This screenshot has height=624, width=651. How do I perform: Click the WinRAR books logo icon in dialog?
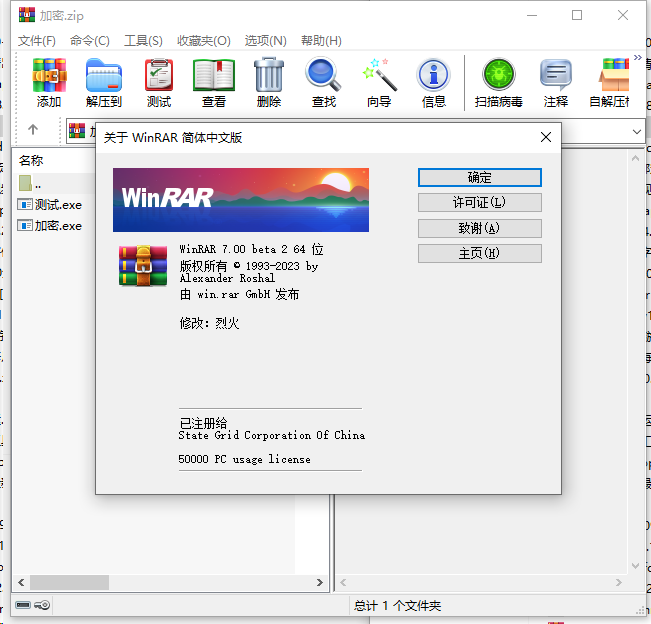click(x=143, y=266)
